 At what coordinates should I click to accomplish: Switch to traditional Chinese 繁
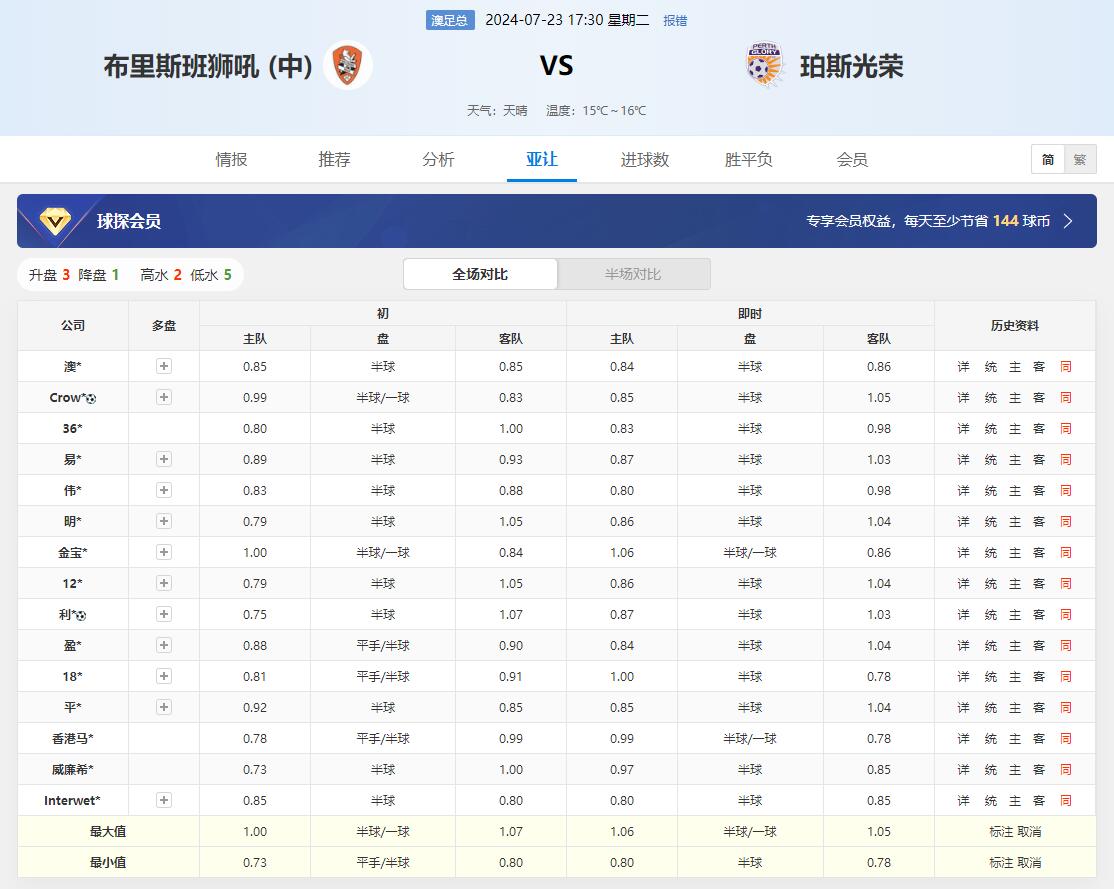pyautogui.click(x=1080, y=159)
